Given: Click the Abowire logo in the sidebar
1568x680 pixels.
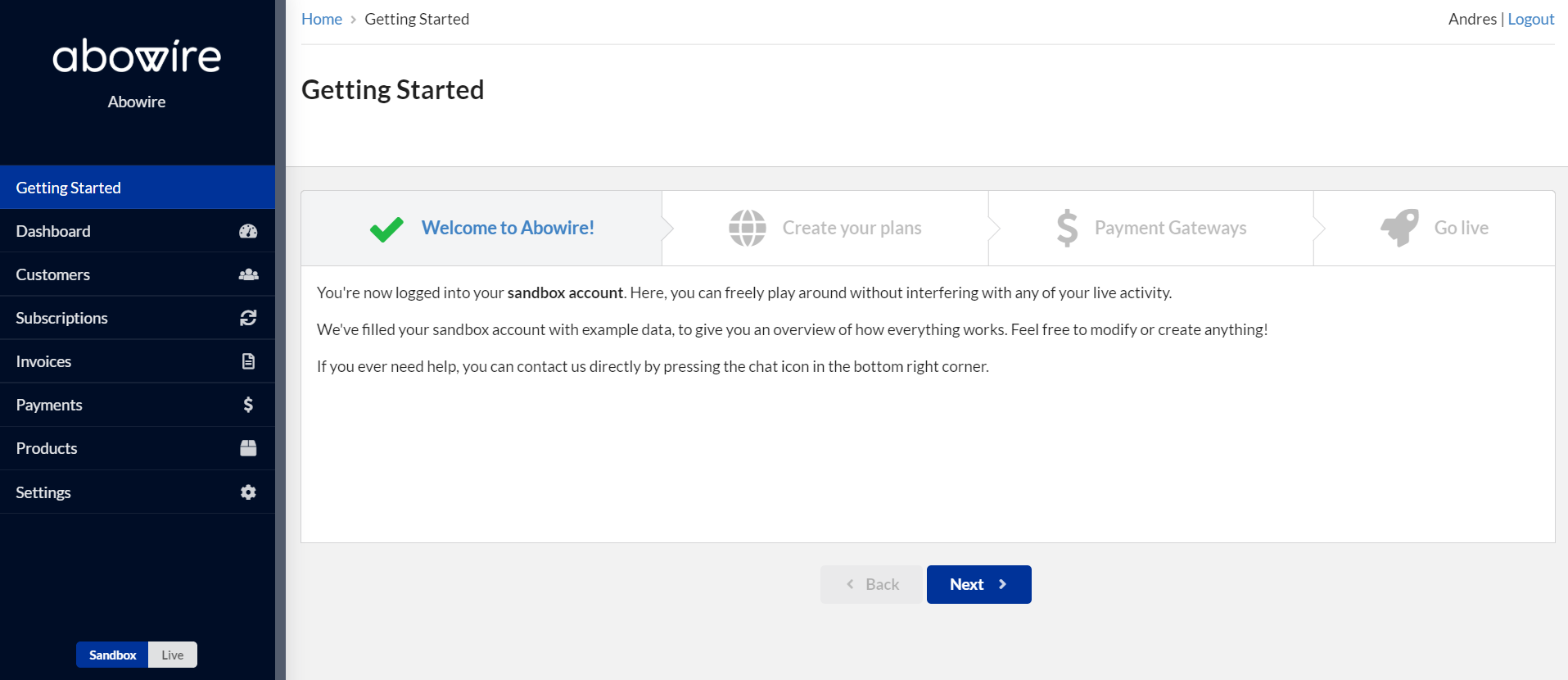Looking at the screenshot, I should [137, 57].
